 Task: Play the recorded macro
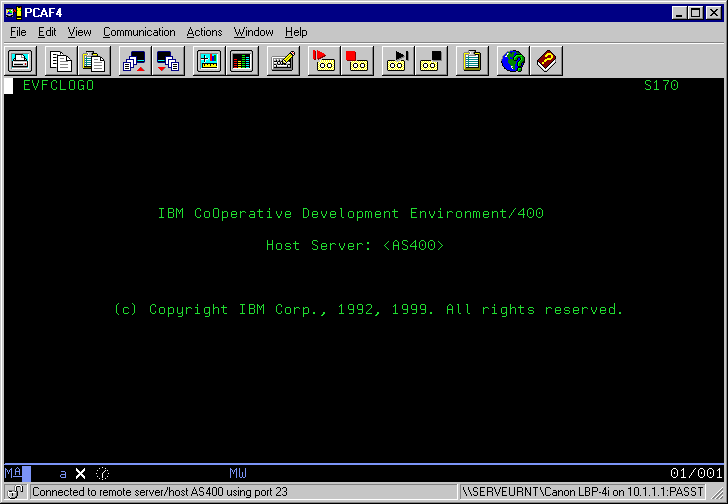[x=397, y=61]
